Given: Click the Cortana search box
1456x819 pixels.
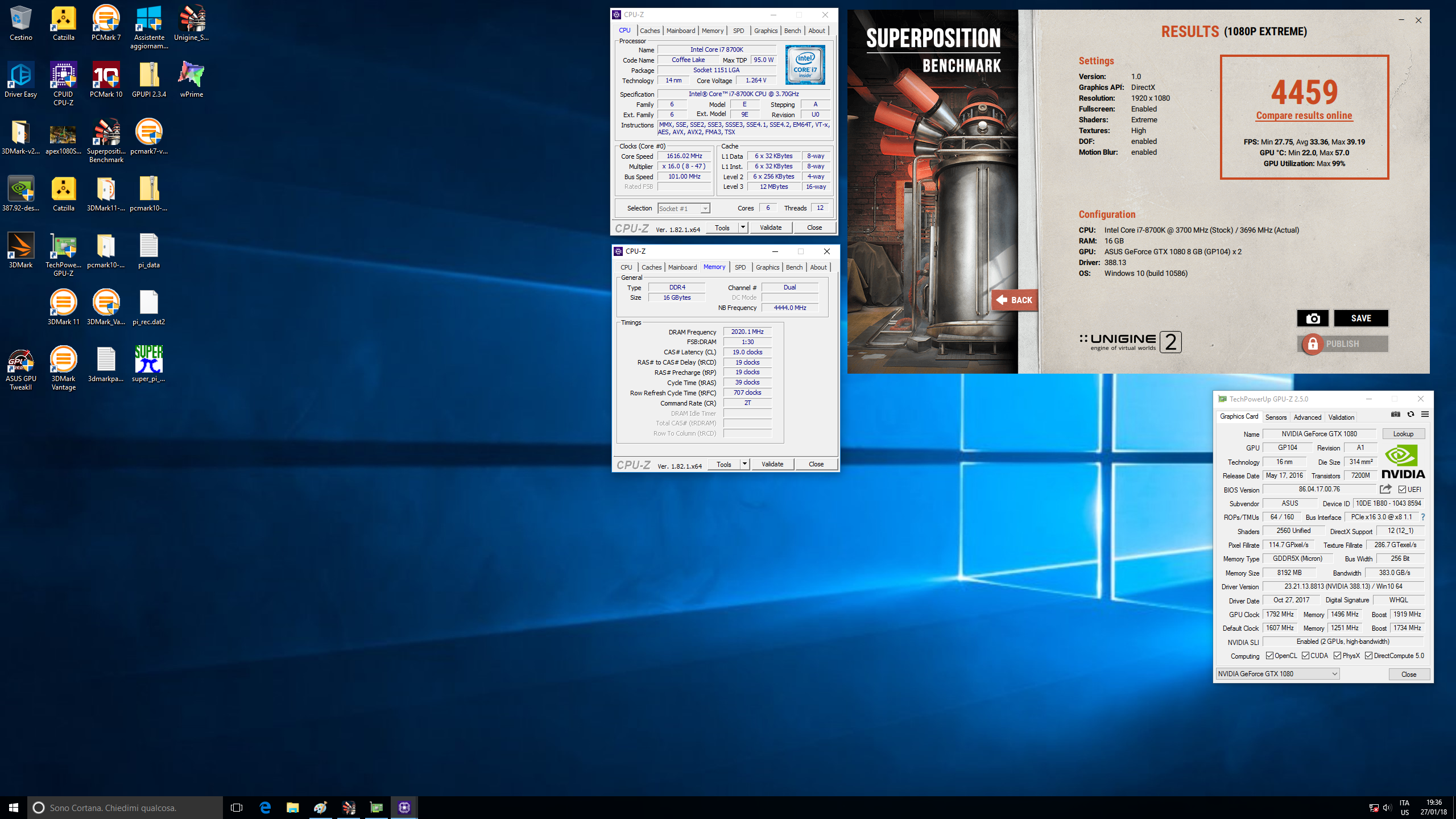Looking at the screenshot, I should click(125, 807).
